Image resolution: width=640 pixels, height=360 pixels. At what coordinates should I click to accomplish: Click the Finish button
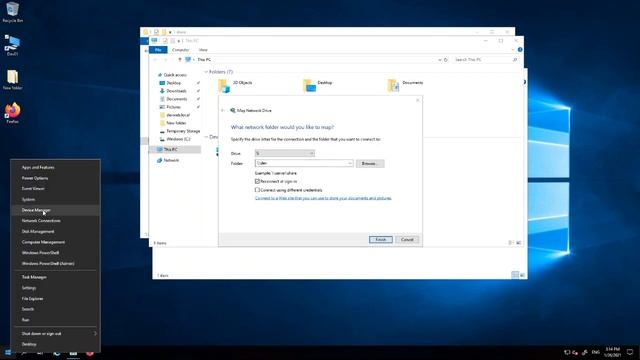(x=381, y=240)
